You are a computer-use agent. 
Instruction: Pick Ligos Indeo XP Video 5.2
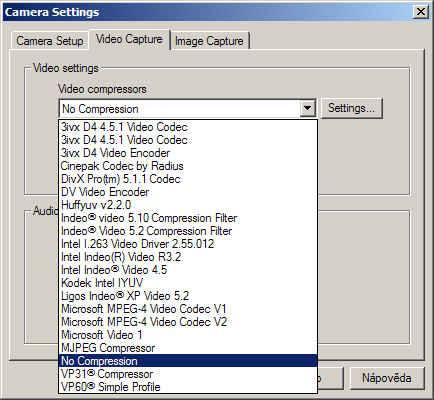click(188, 296)
